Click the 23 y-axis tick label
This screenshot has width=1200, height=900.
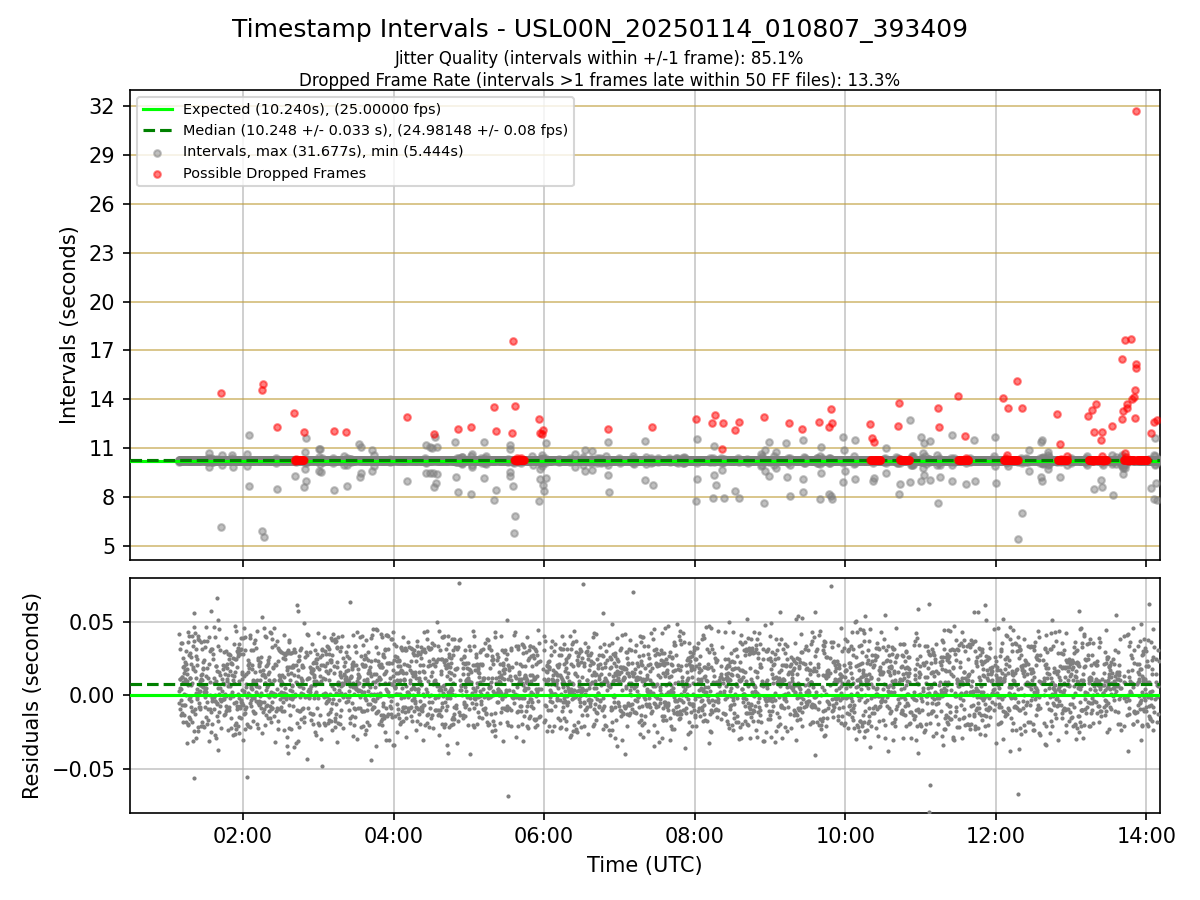tap(103, 253)
